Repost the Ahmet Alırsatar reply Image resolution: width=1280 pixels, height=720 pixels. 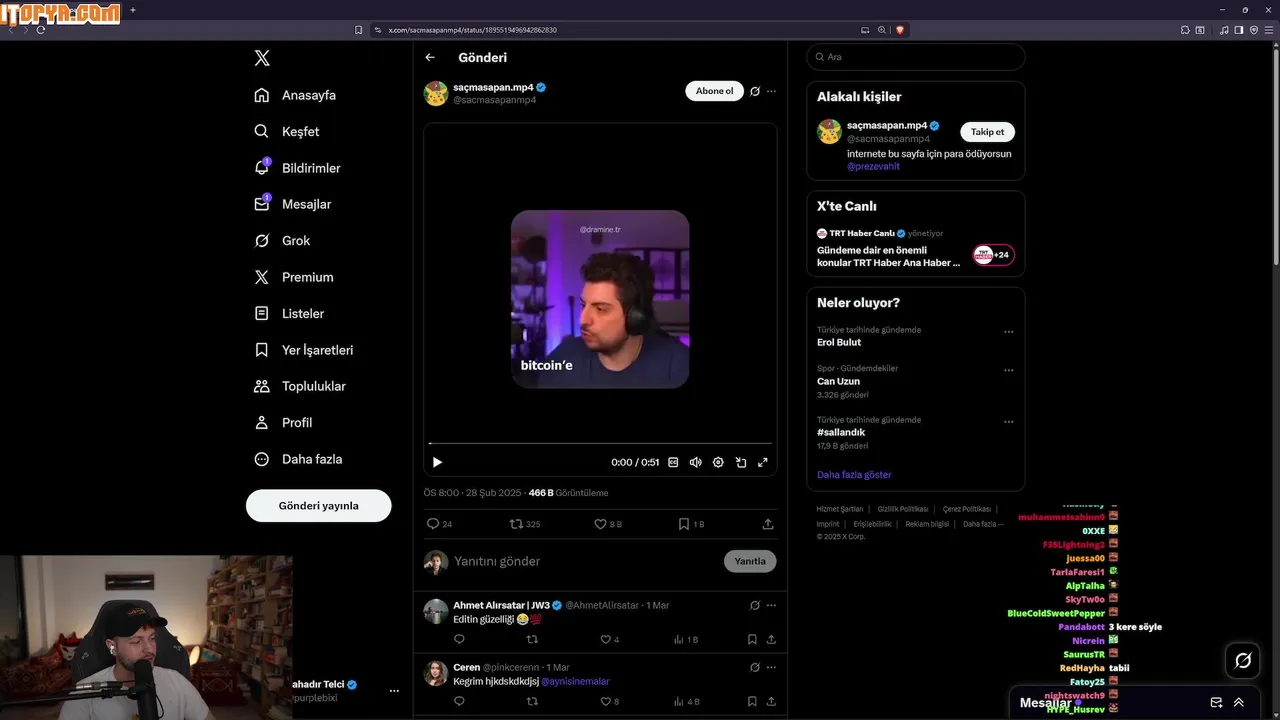[x=532, y=639]
